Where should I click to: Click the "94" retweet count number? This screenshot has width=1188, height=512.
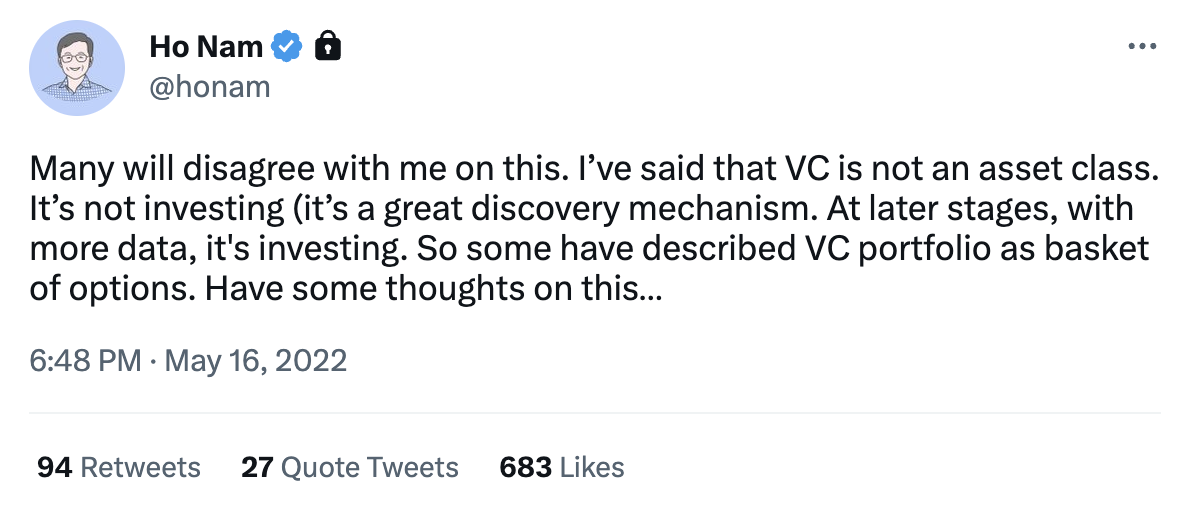coord(54,467)
